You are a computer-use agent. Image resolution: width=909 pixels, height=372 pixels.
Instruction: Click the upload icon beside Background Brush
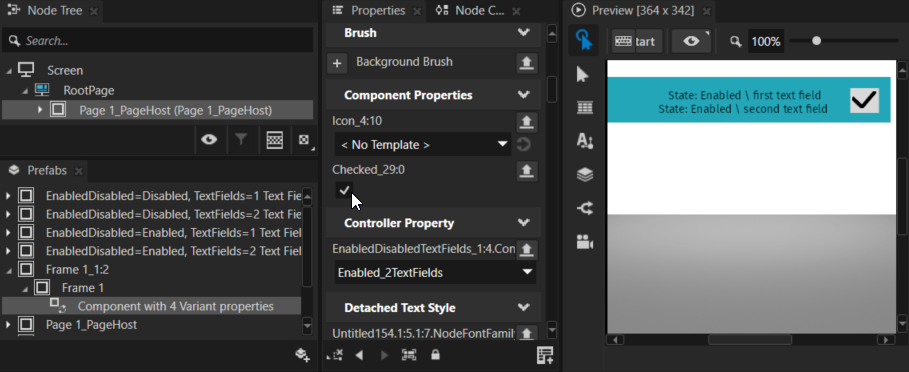pos(526,63)
